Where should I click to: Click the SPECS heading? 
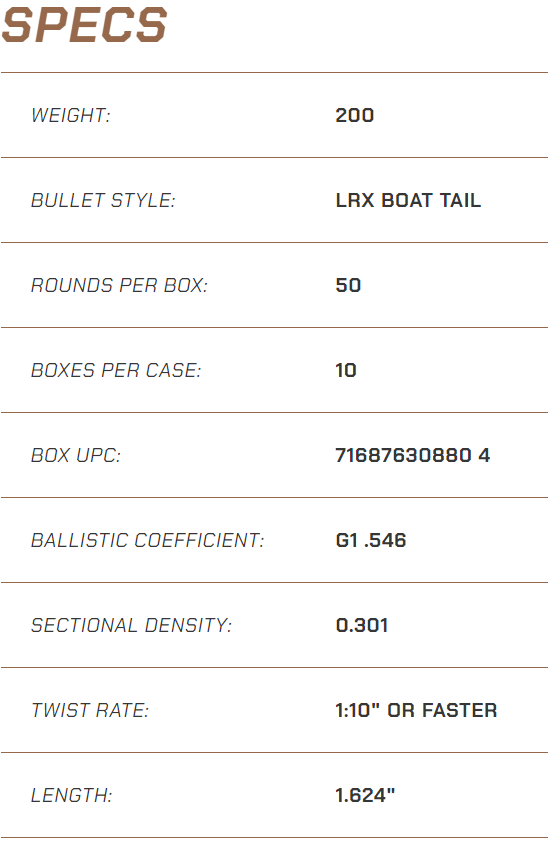point(85,25)
